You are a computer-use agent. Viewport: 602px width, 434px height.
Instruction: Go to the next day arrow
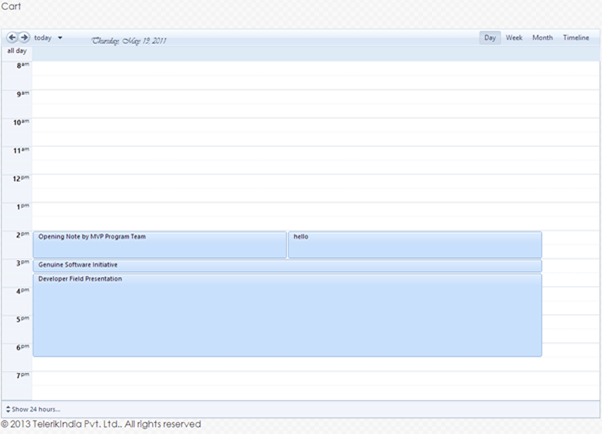pos(24,38)
